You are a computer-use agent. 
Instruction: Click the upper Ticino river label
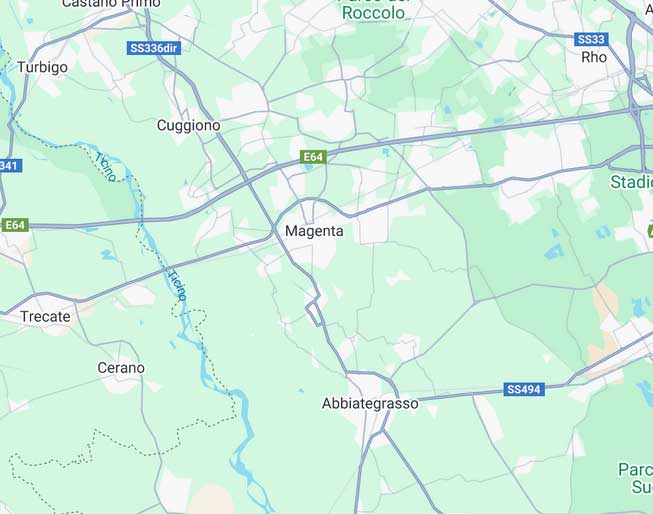pyautogui.click(x=105, y=167)
